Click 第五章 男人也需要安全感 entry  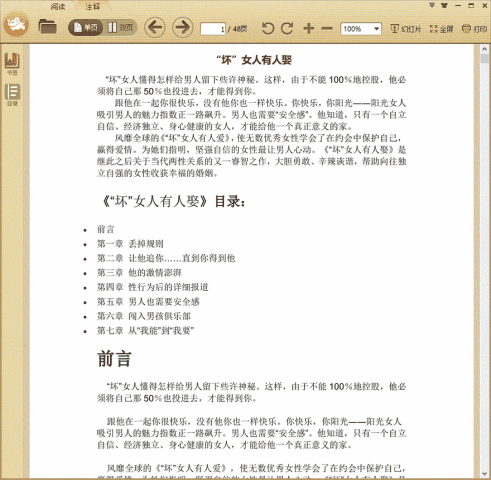click(148, 302)
